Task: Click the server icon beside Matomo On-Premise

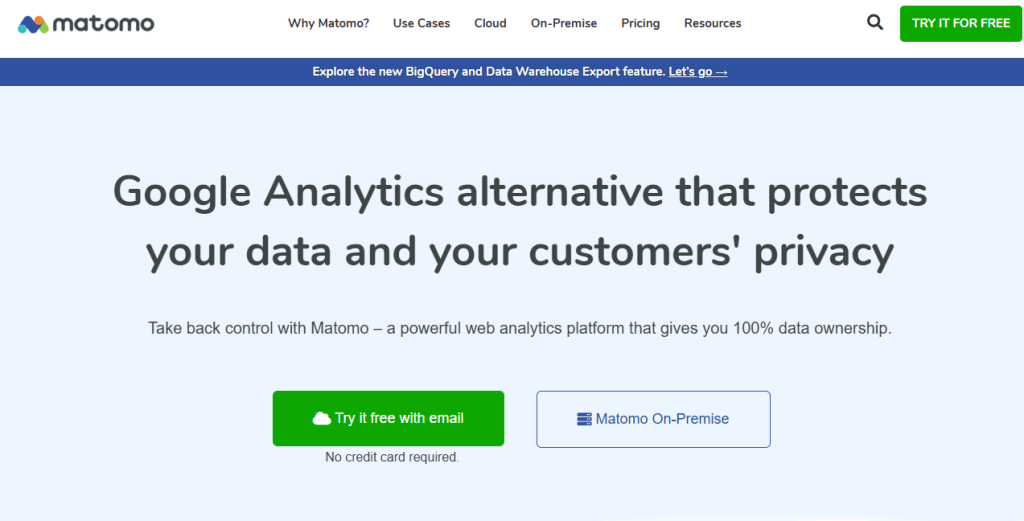Action: click(x=585, y=419)
